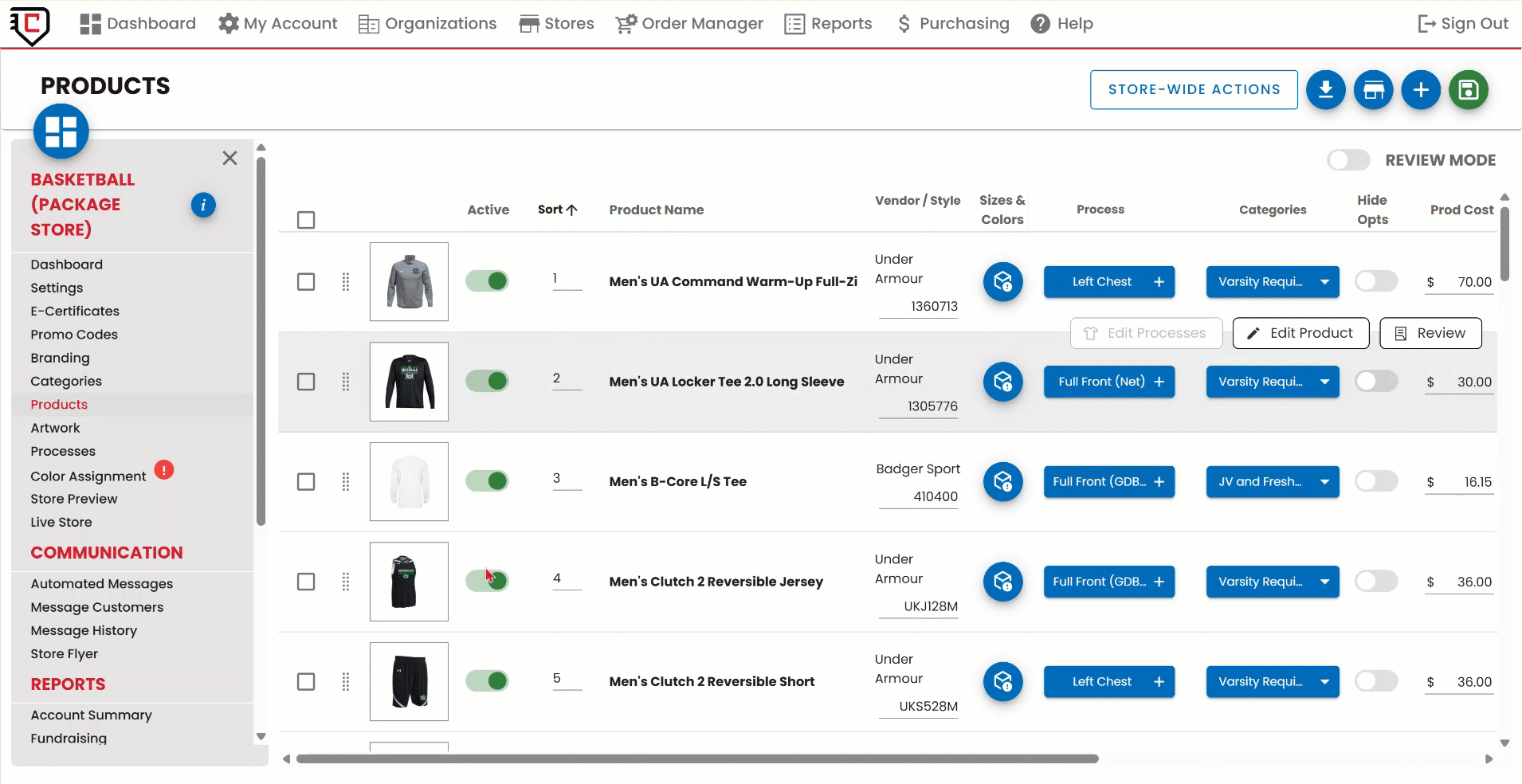This screenshot has height=784, width=1522.
Task: Open Varsity categories dropdown for UA Command Warm-Up
Action: click(x=1324, y=282)
